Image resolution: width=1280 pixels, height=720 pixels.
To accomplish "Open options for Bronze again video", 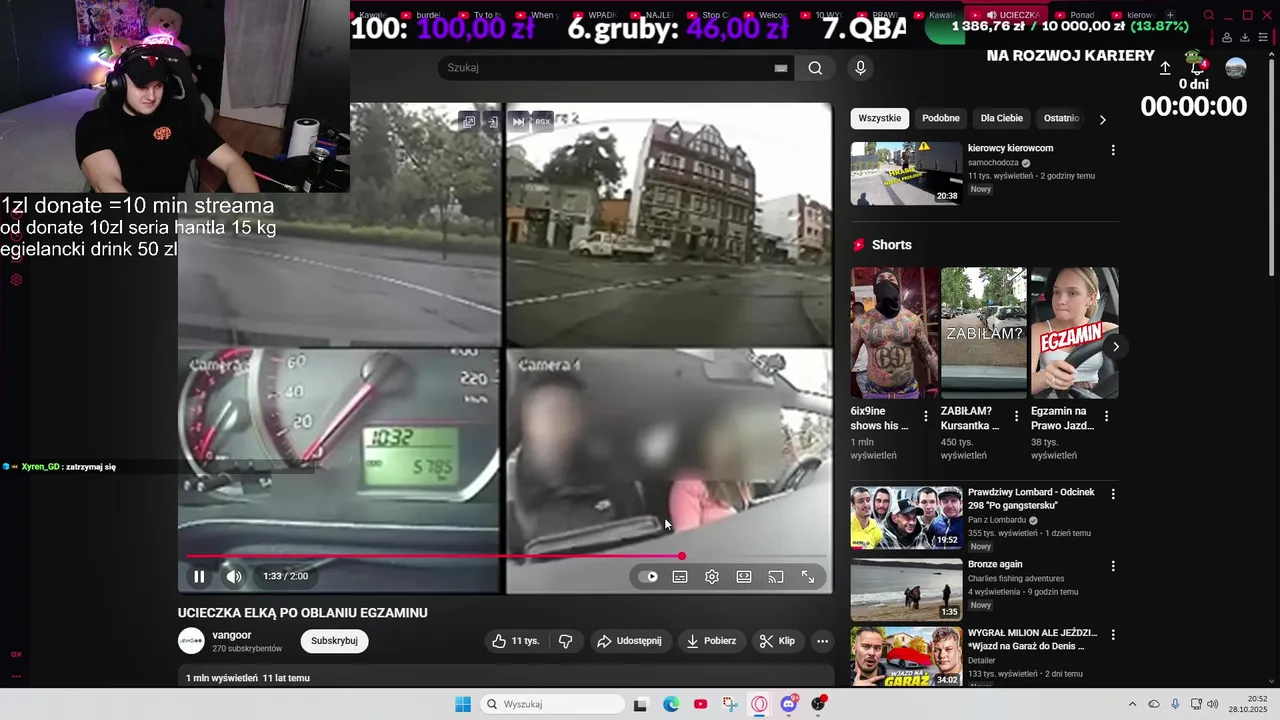I will click(1113, 566).
